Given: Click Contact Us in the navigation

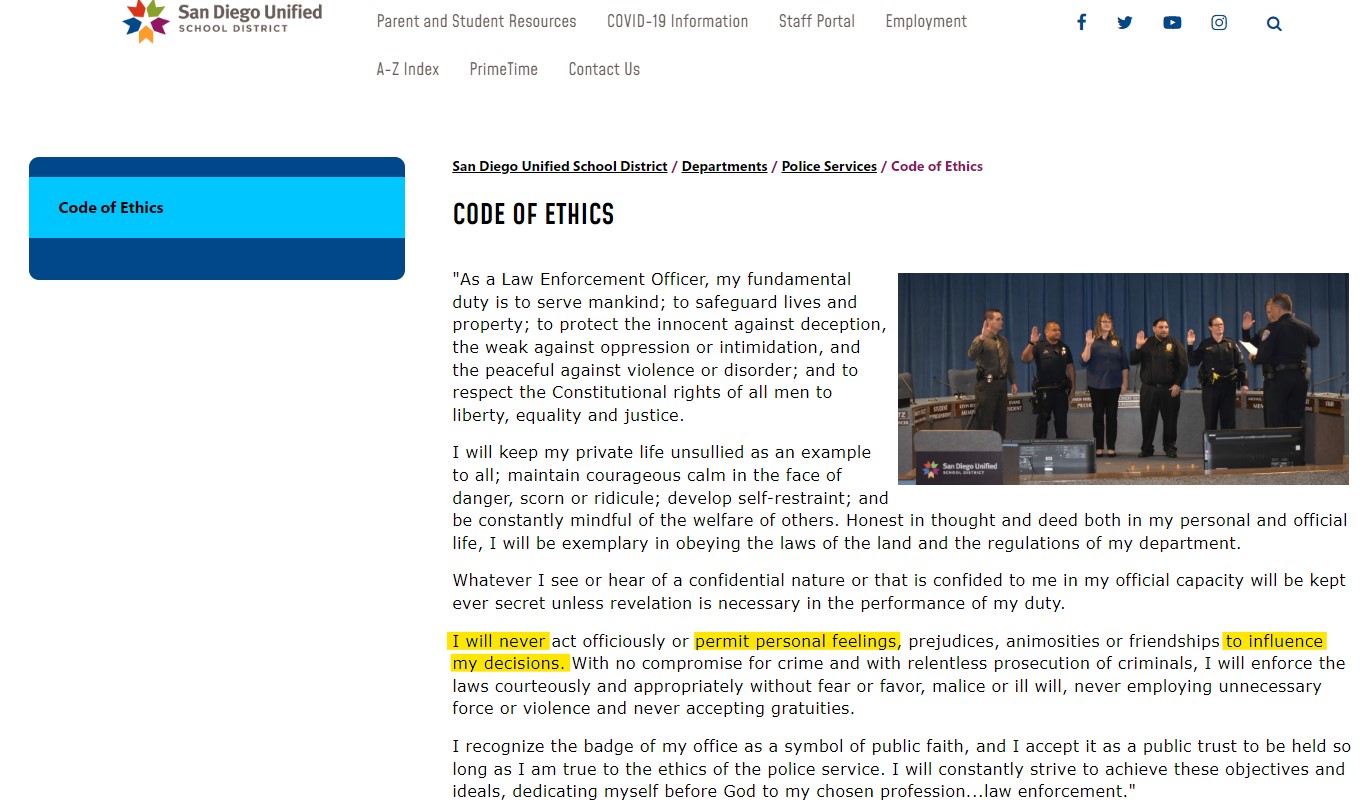Looking at the screenshot, I should pos(604,69).
